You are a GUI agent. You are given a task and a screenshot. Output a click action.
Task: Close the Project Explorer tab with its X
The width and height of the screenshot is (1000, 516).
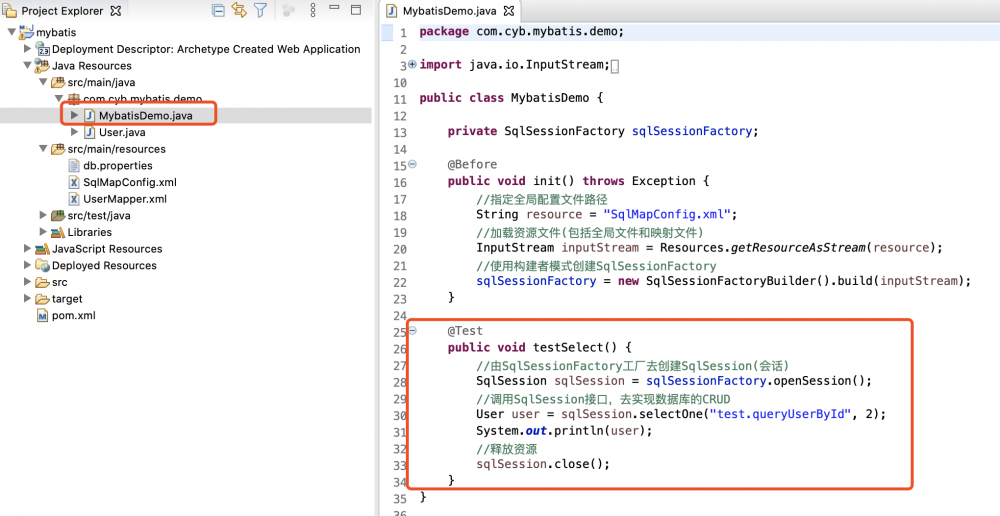pos(115,11)
